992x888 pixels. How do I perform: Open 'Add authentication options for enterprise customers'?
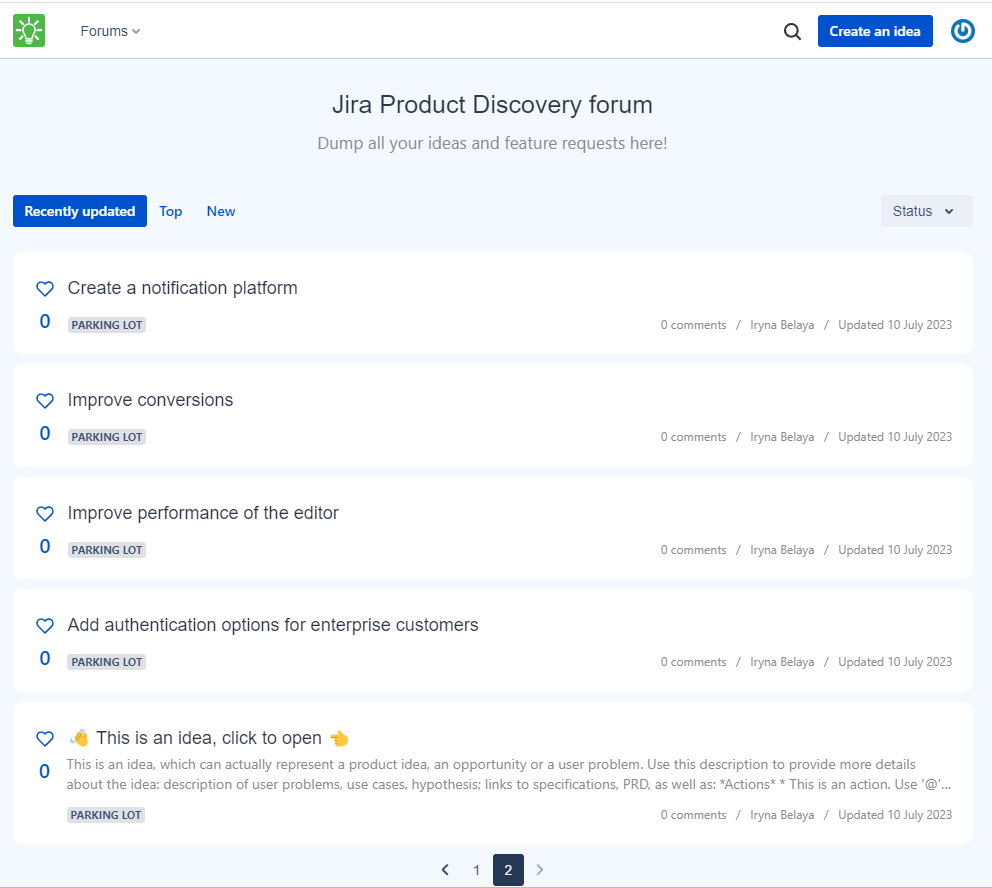273,625
